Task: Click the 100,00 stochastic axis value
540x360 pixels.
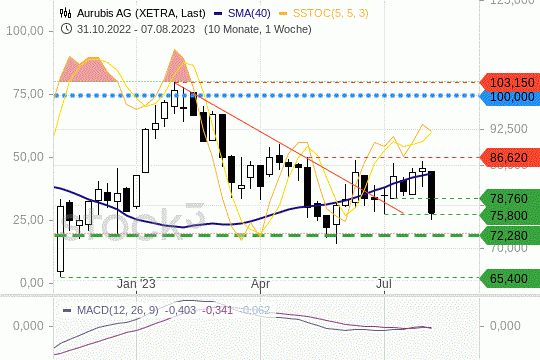Action: click(25, 31)
